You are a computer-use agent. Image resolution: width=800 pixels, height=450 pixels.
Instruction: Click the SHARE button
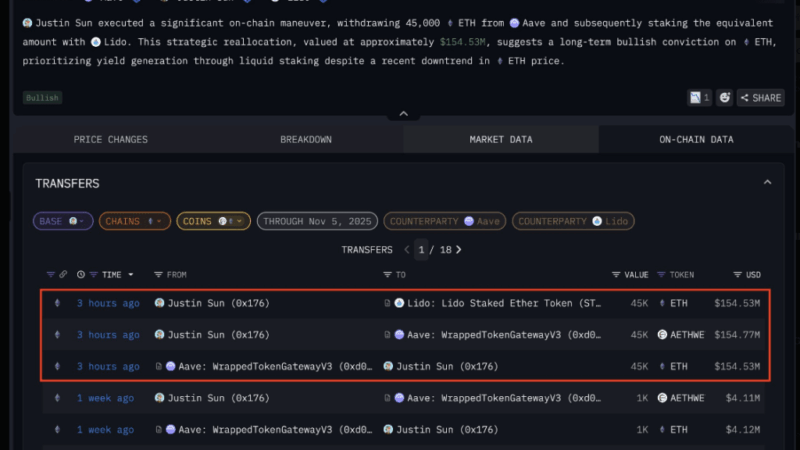click(761, 97)
